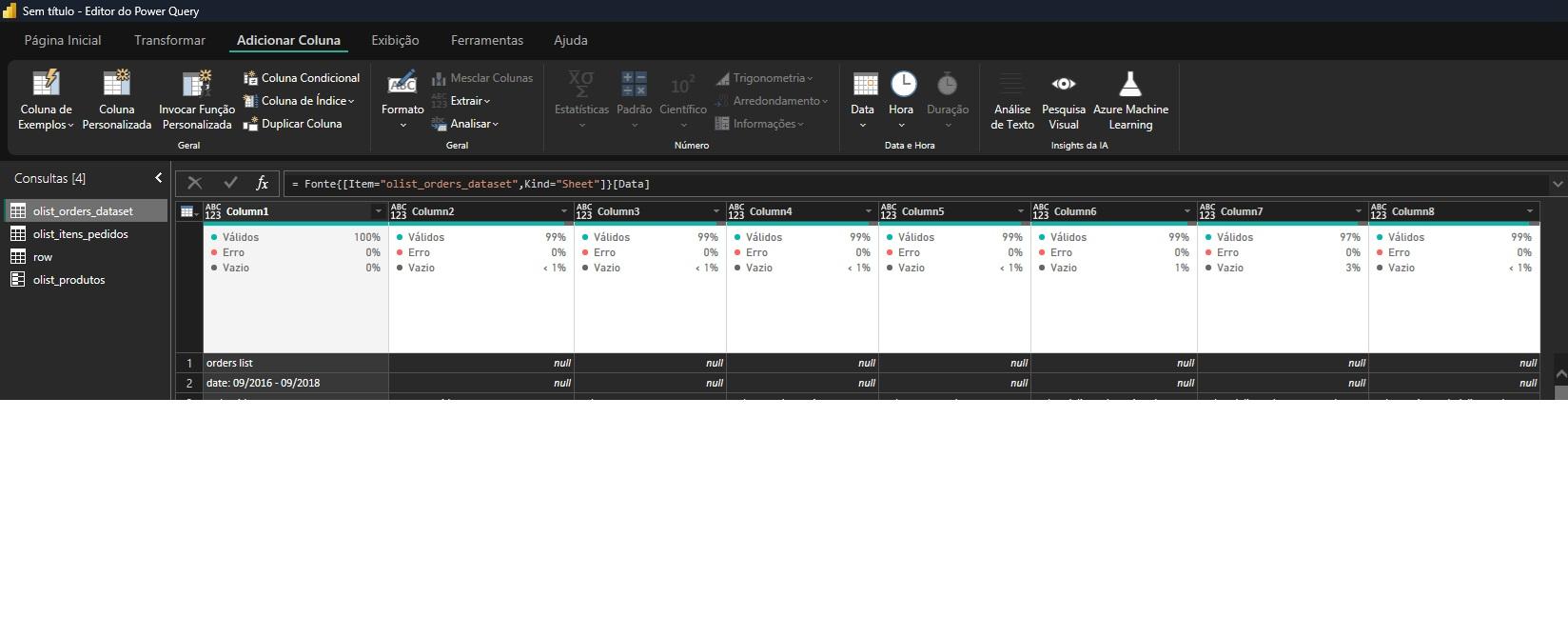Click the Coluna de Exemplos icon
Viewport: 1568px width, 617px height.
pos(46,84)
